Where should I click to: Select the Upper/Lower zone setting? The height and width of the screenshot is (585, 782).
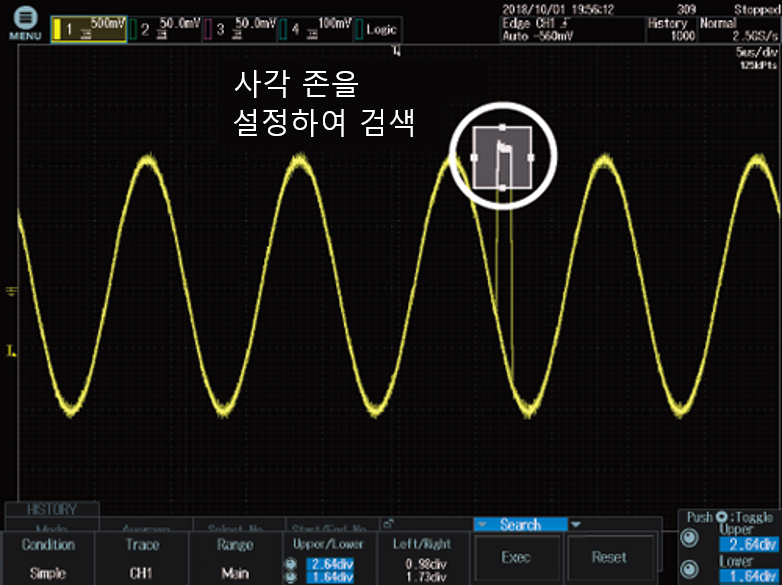[328, 558]
